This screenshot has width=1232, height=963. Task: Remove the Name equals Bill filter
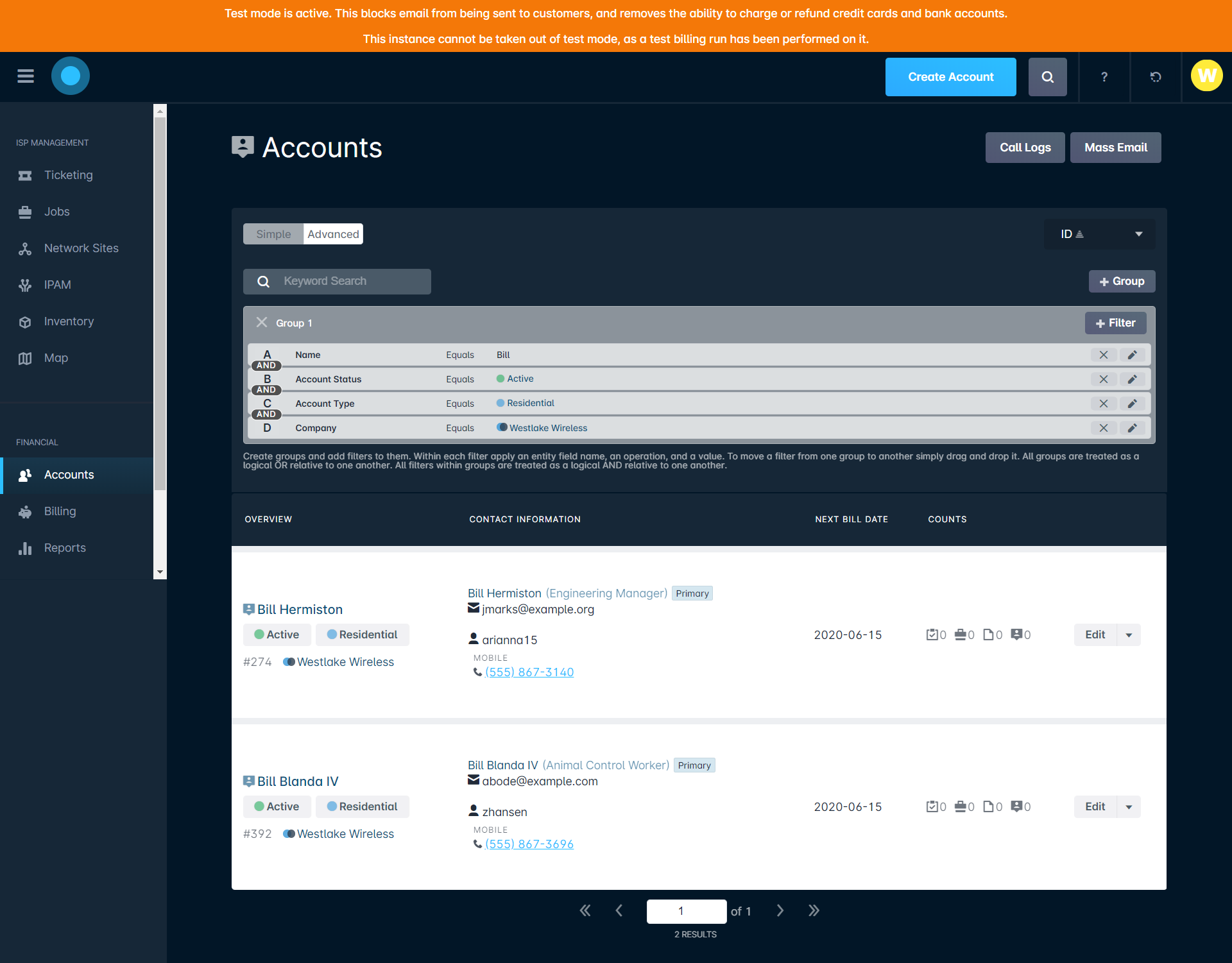pos(1104,355)
